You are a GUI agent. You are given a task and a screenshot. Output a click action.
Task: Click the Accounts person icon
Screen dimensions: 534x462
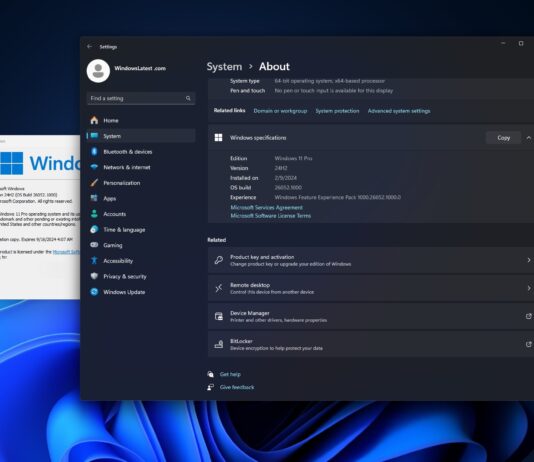(x=94, y=214)
